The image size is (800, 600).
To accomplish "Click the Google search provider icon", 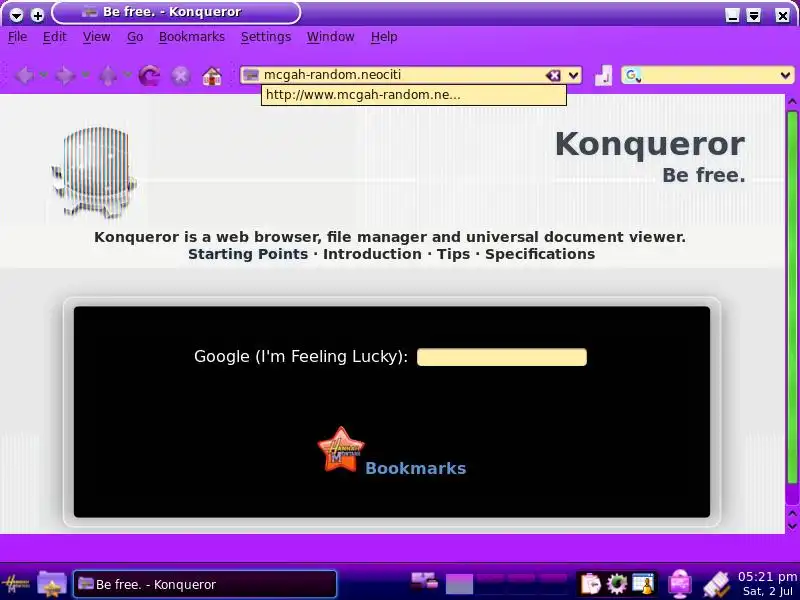I will 632,76.
